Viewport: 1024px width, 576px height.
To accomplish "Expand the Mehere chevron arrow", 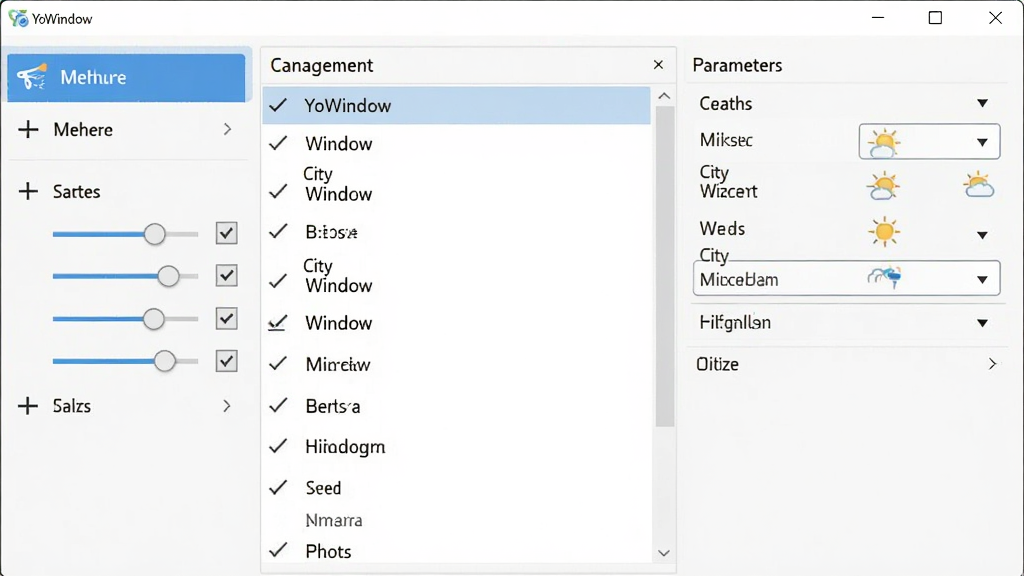I will (x=227, y=129).
